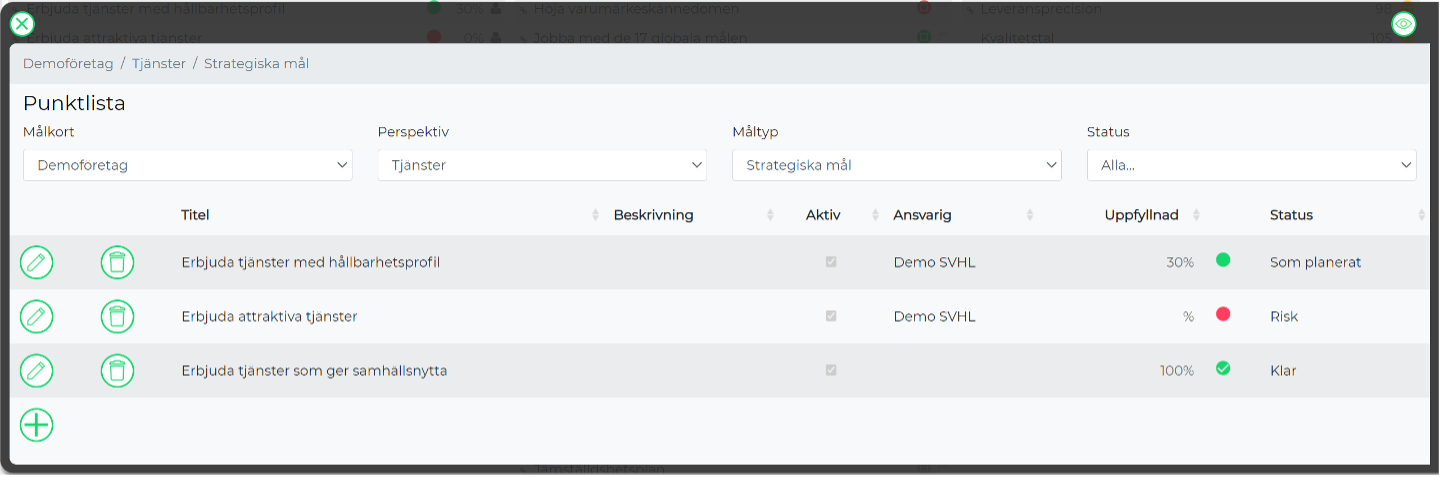Go to Demoföretag in the breadcrumb
The width and height of the screenshot is (1440, 477).
click(x=68, y=63)
